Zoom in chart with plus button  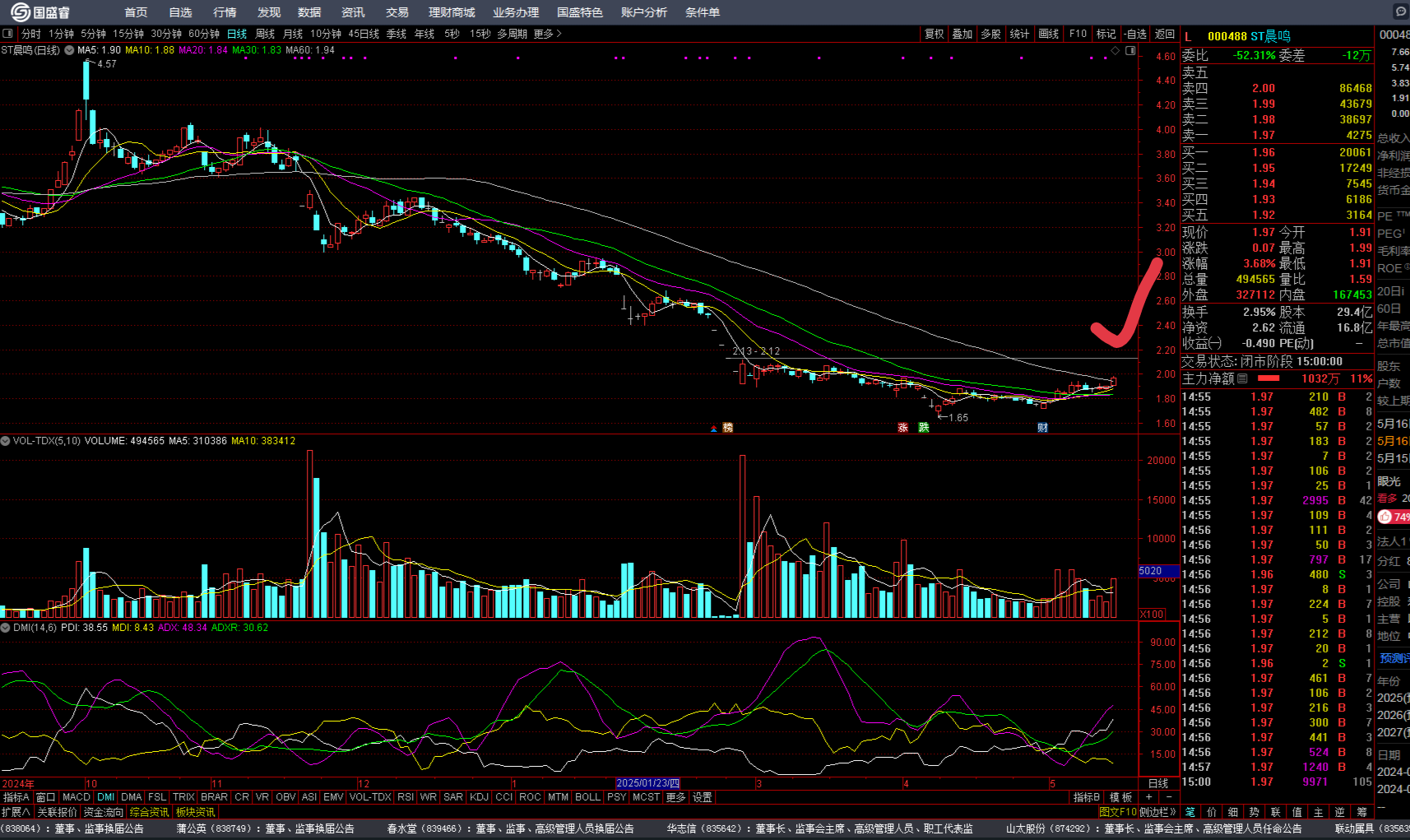point(1149,797)
